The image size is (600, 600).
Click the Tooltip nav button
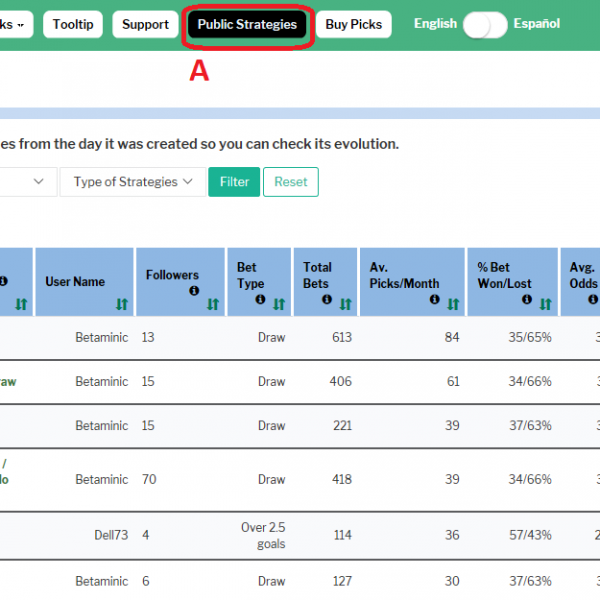[73, 24]
